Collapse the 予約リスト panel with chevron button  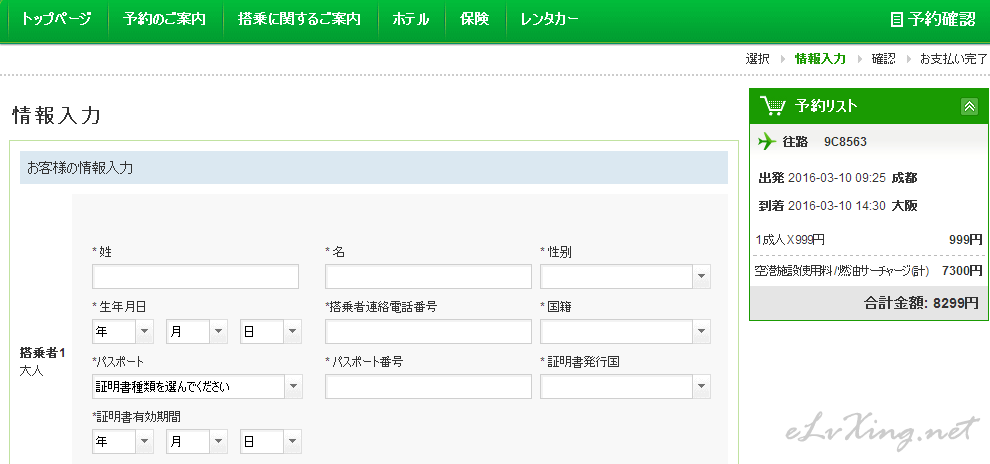pyautogui.click(x=968, y=106)
